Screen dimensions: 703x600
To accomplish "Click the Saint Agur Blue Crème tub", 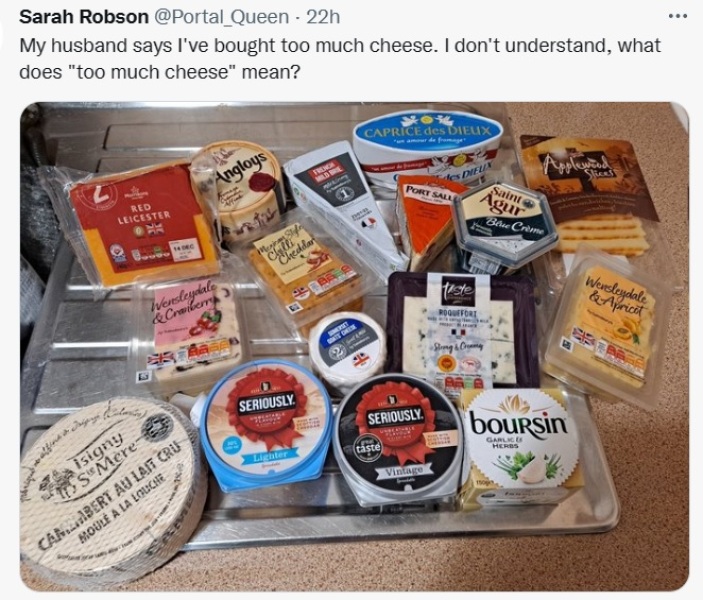I will [x=505, y=224].
